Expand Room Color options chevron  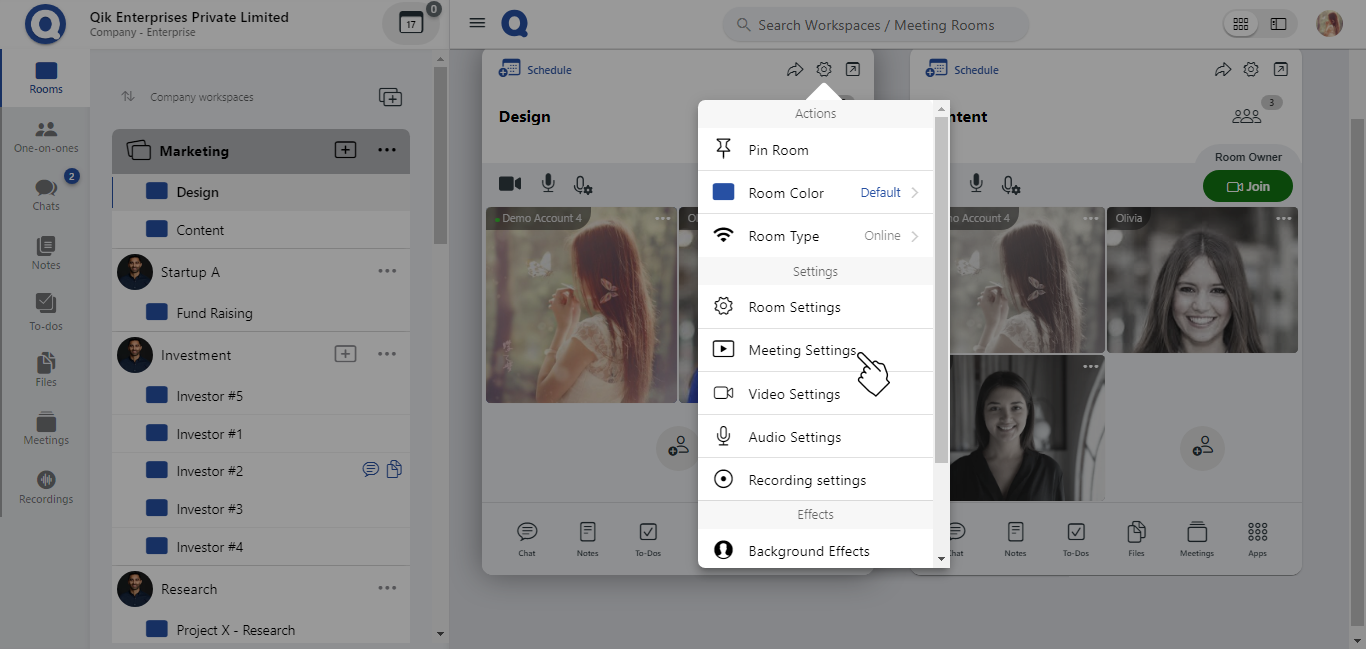pos(914,193)
